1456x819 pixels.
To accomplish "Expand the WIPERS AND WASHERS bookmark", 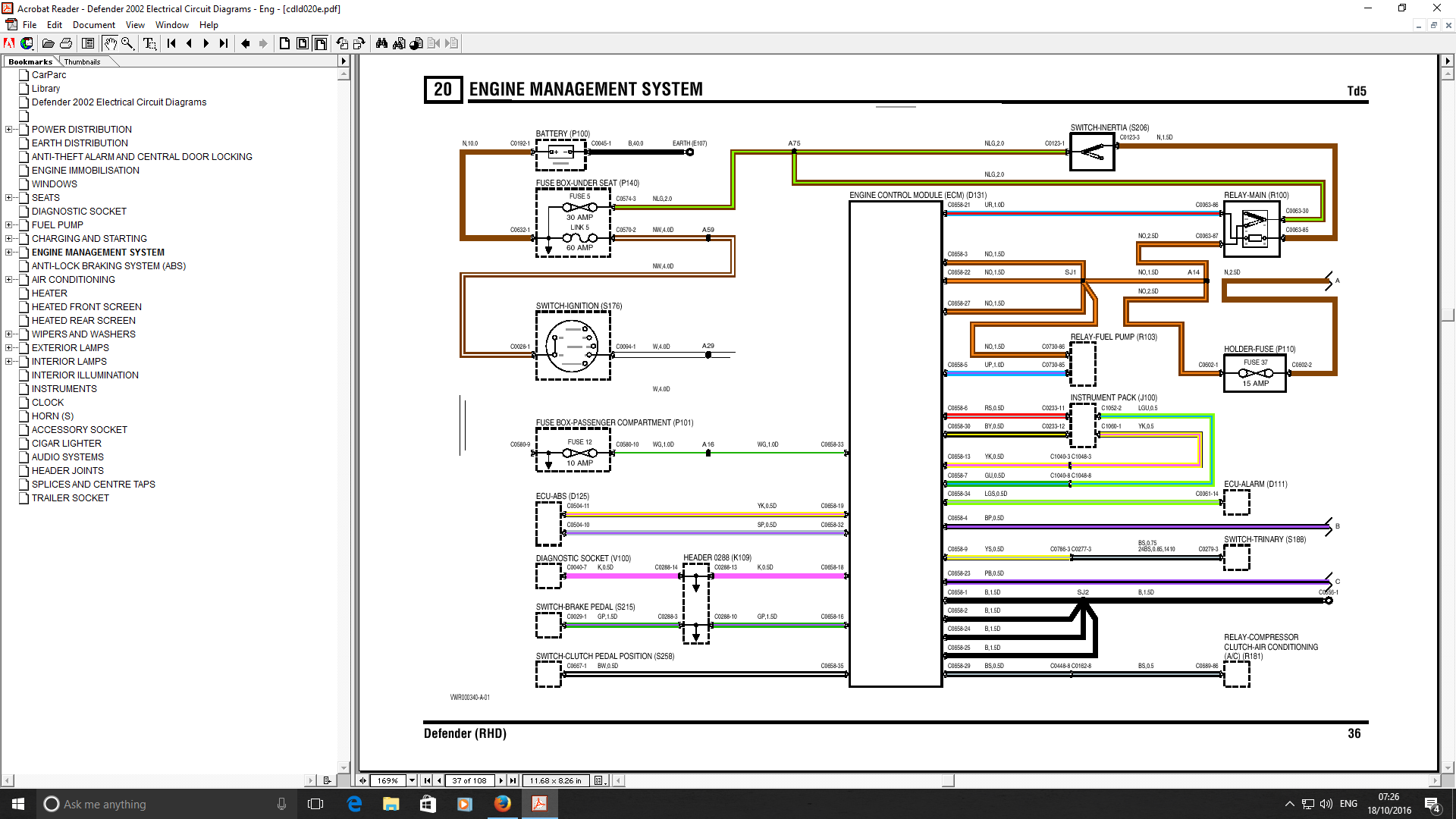I will [x=8, y=334].
